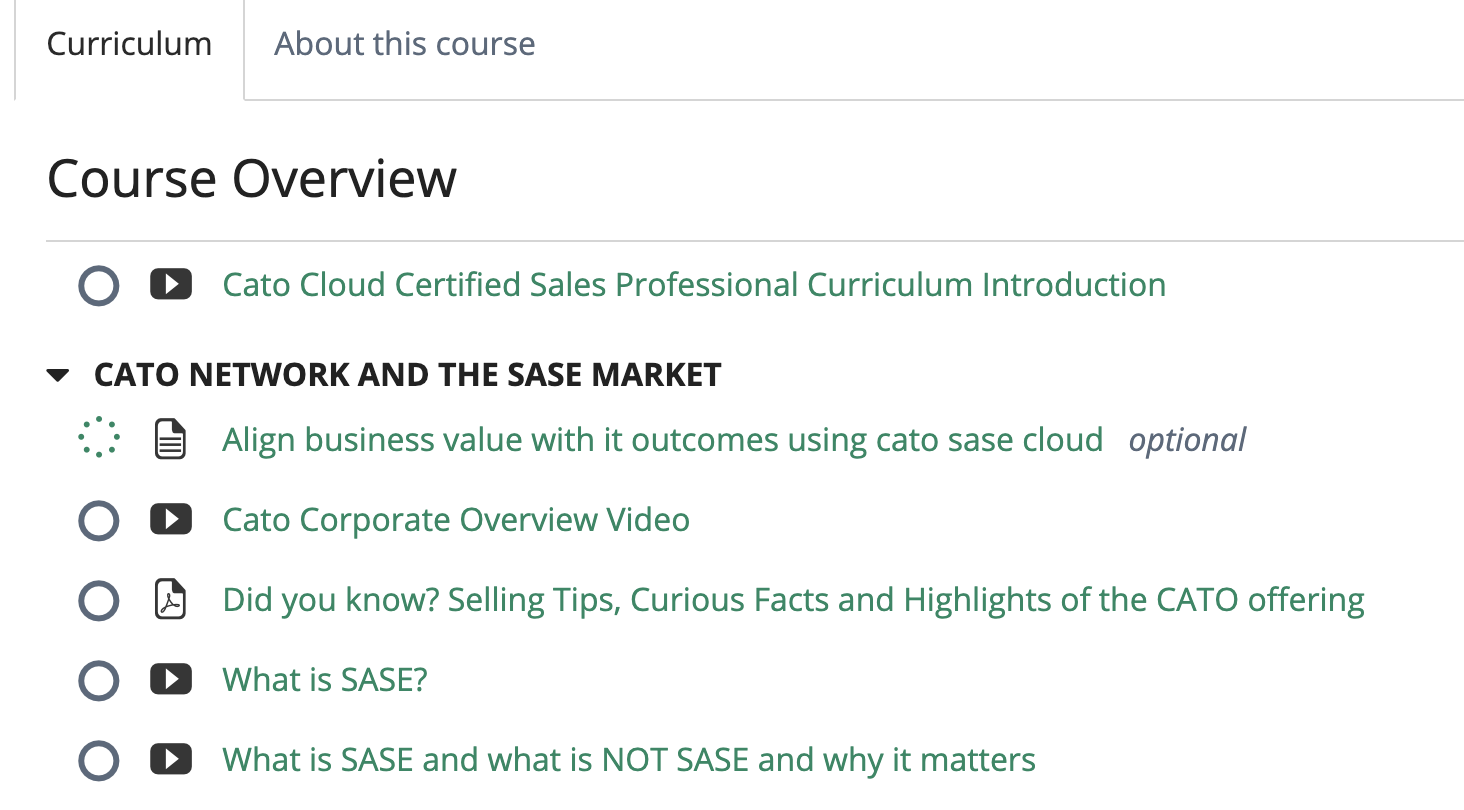Select the document icon next to Align business value
This screenshot has height=810, width=1464.
[171, 437]
